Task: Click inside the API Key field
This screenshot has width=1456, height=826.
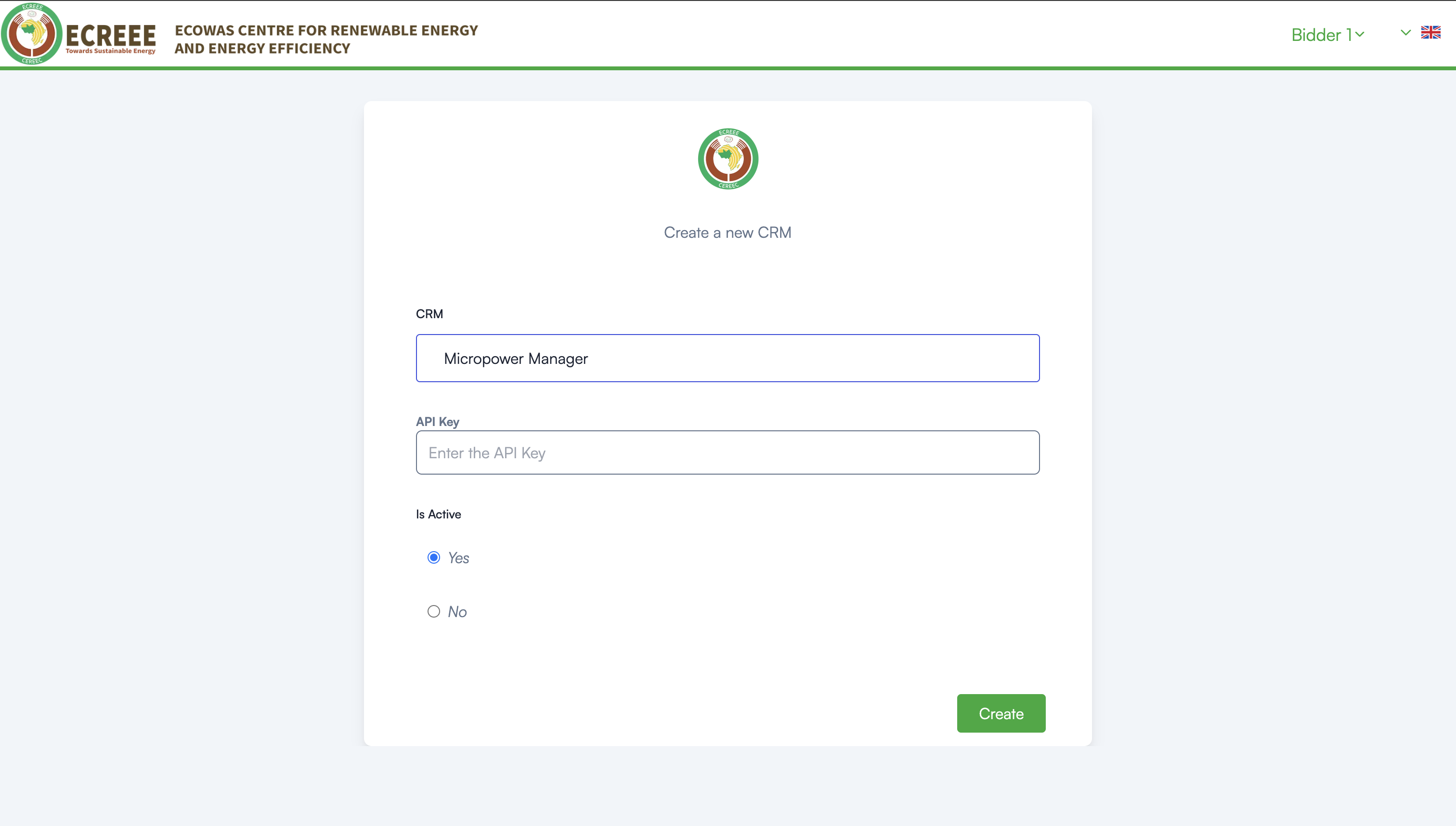Action: pyautogui.click(x=728, y=452)
